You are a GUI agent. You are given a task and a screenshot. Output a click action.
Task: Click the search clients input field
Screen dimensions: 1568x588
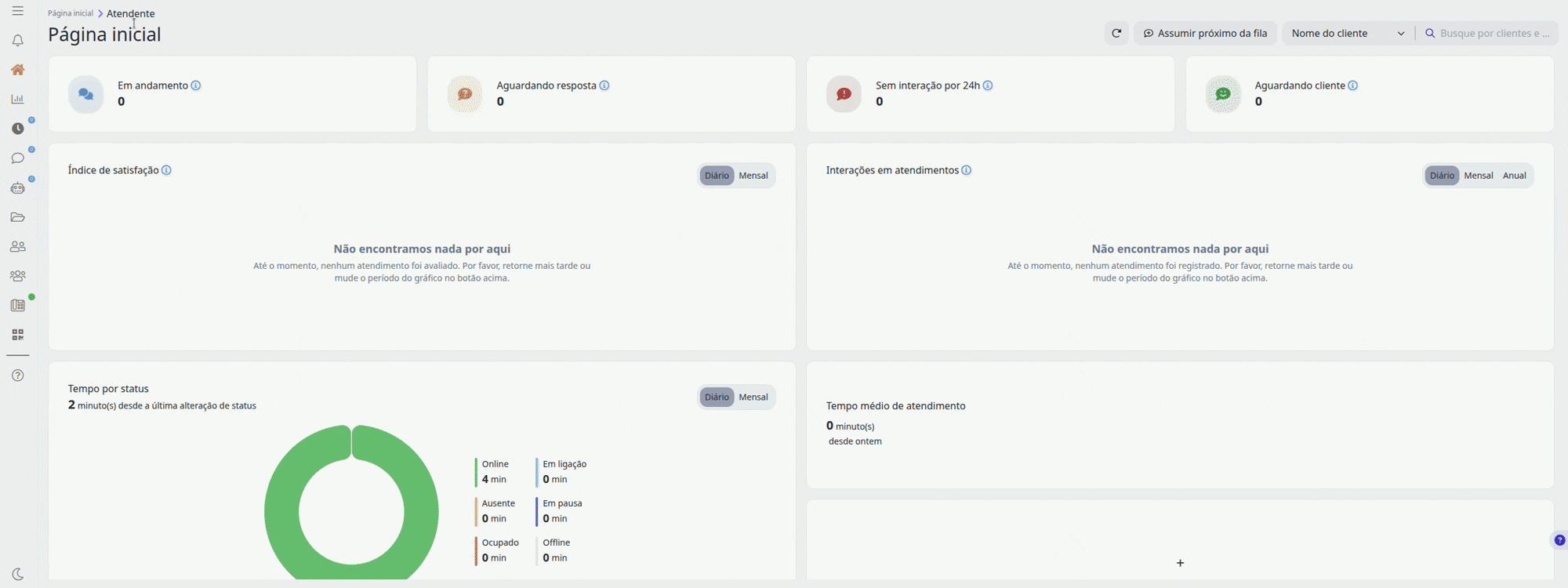pos(1488,33)
